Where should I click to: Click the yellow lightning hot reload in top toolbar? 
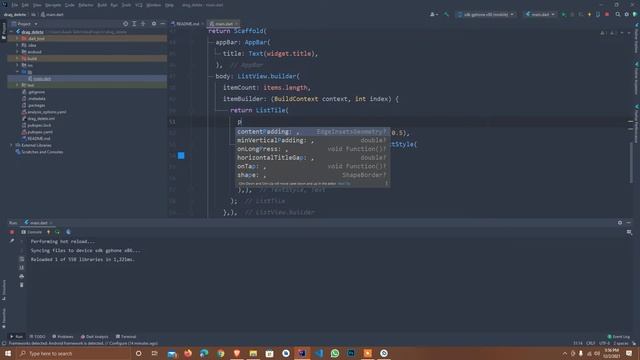pyautogui.click(x=589, y=14)
